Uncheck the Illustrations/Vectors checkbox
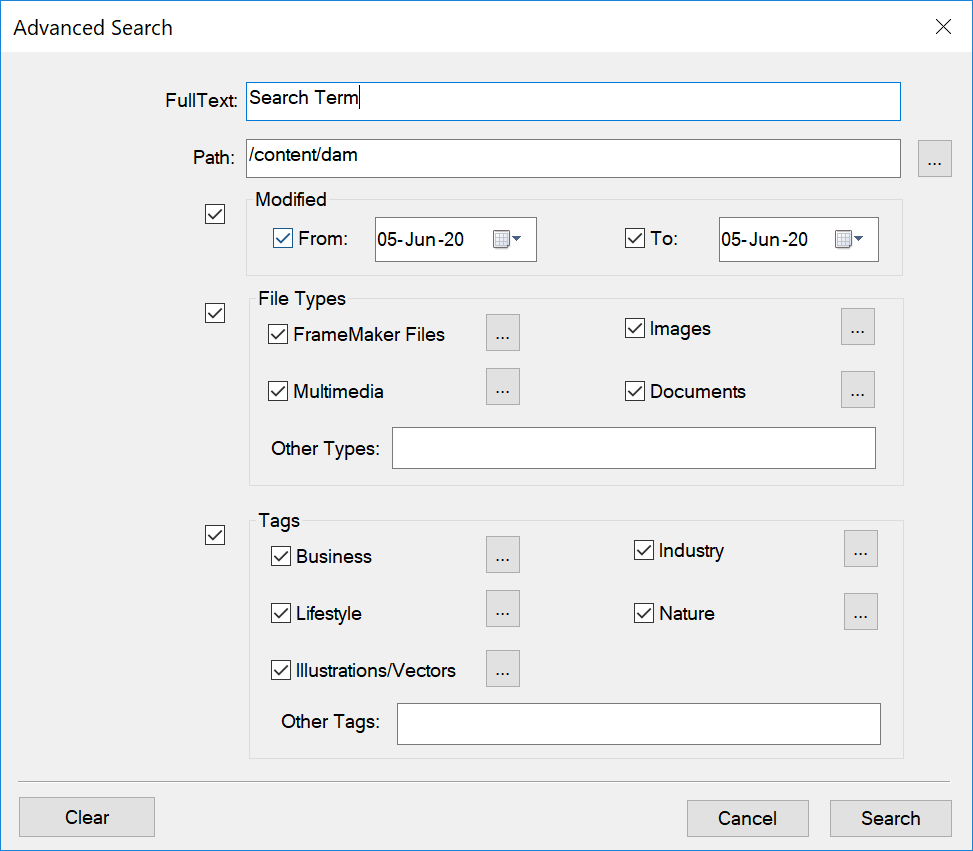Screen dimensions: 973x851 (x=281, y=670)
